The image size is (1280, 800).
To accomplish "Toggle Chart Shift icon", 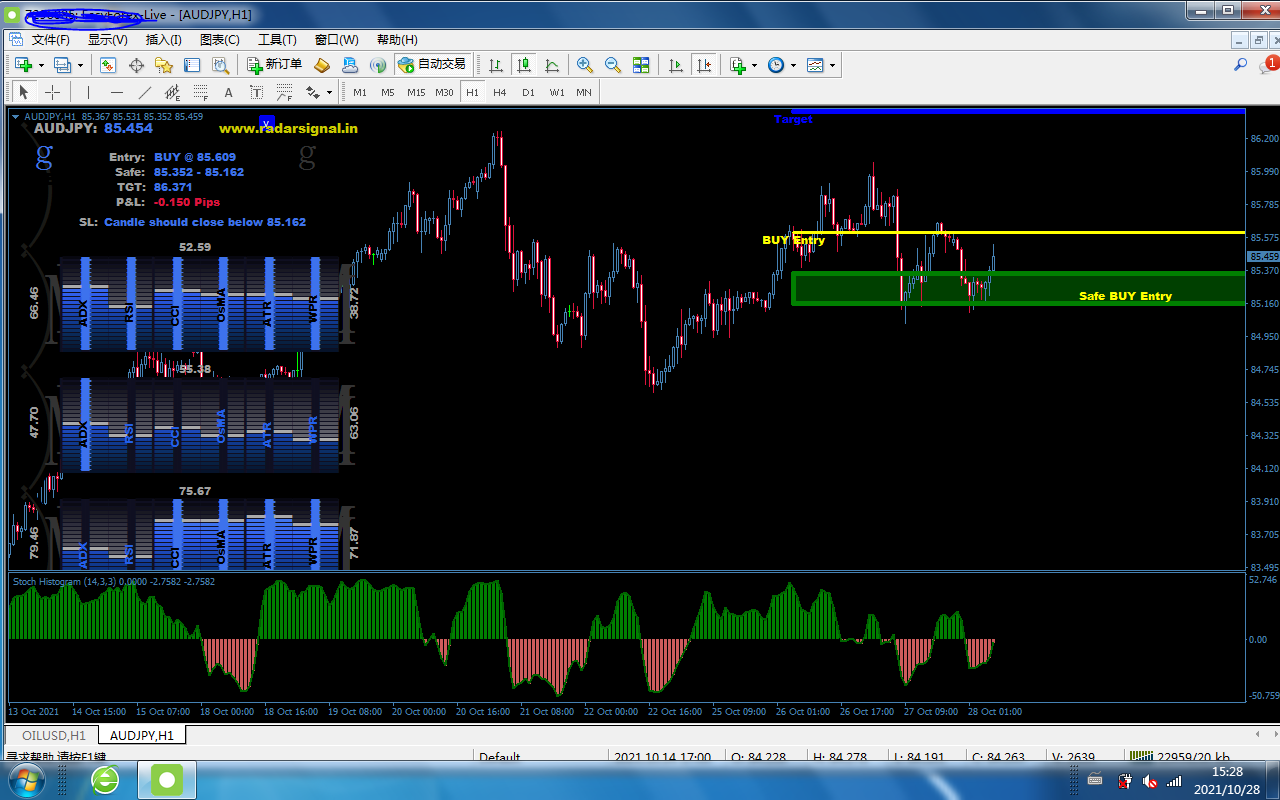I will click(704, 65).
